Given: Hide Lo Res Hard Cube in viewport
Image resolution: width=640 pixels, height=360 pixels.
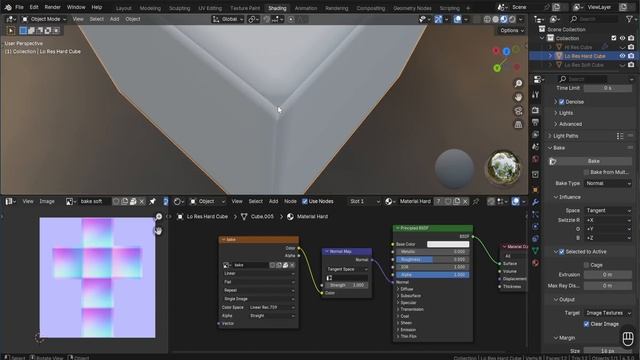Looking at the screenshot, I should coord(622,56).
